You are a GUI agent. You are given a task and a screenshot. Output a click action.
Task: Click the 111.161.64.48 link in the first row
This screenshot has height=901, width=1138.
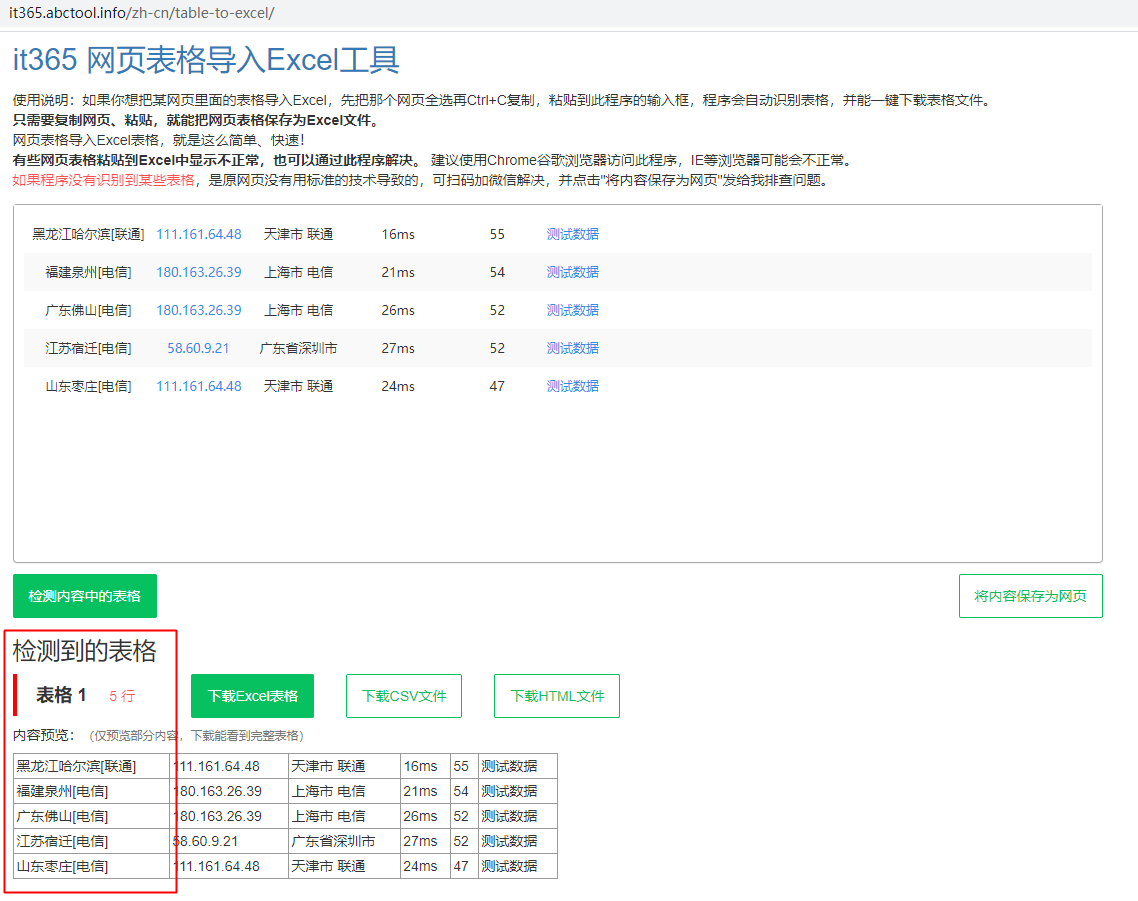tap(199, 233)
